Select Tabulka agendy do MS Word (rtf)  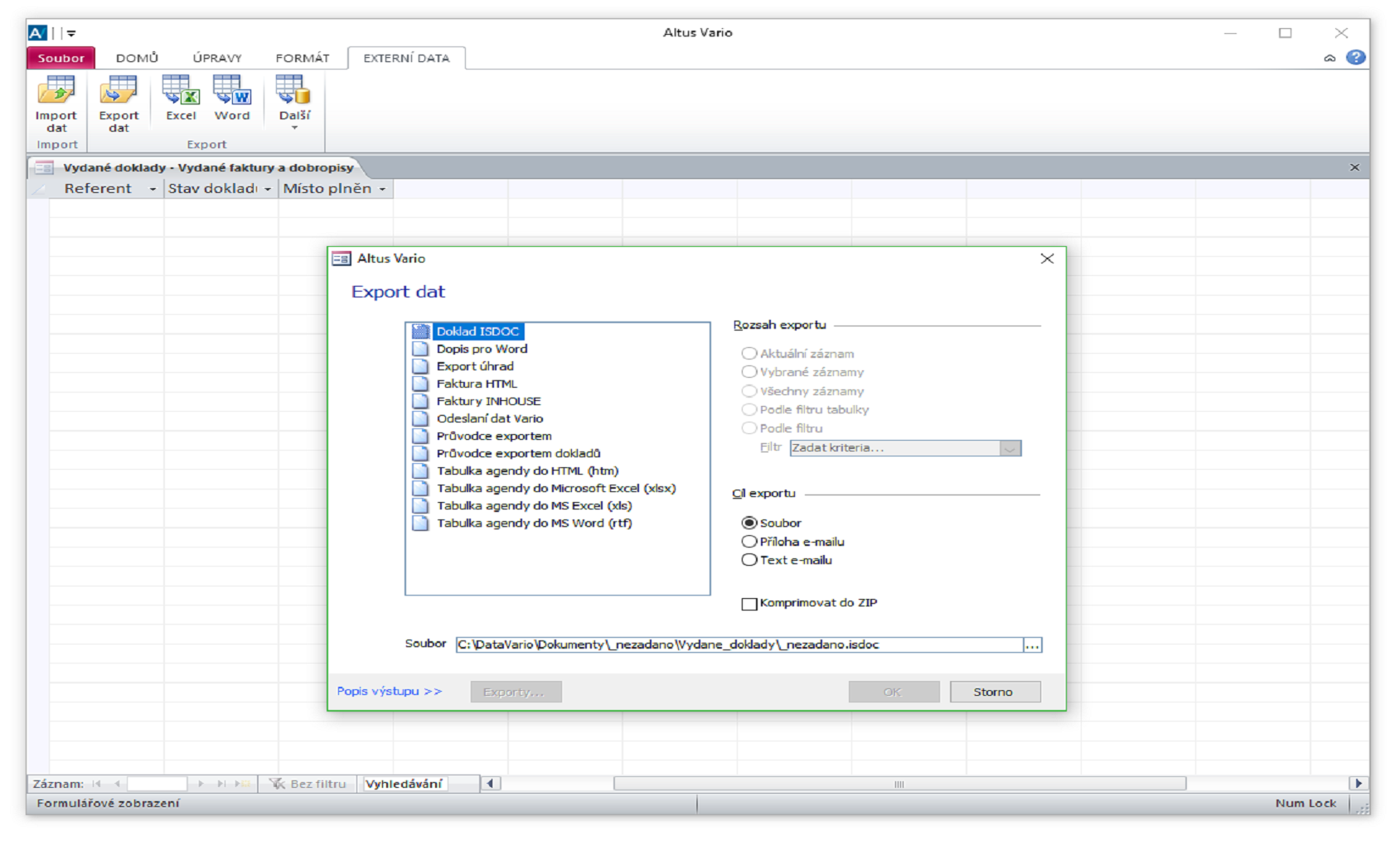[x=534, y=523]
